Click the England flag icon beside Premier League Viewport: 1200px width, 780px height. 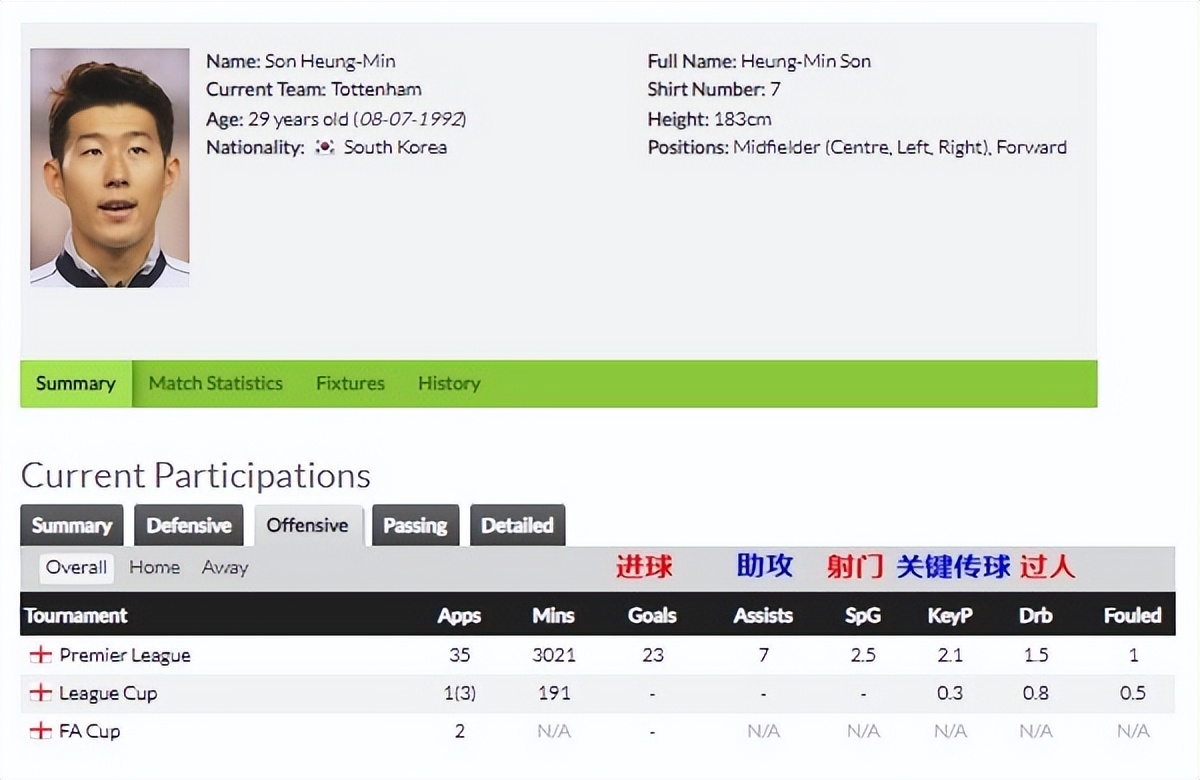coord(40,656)
